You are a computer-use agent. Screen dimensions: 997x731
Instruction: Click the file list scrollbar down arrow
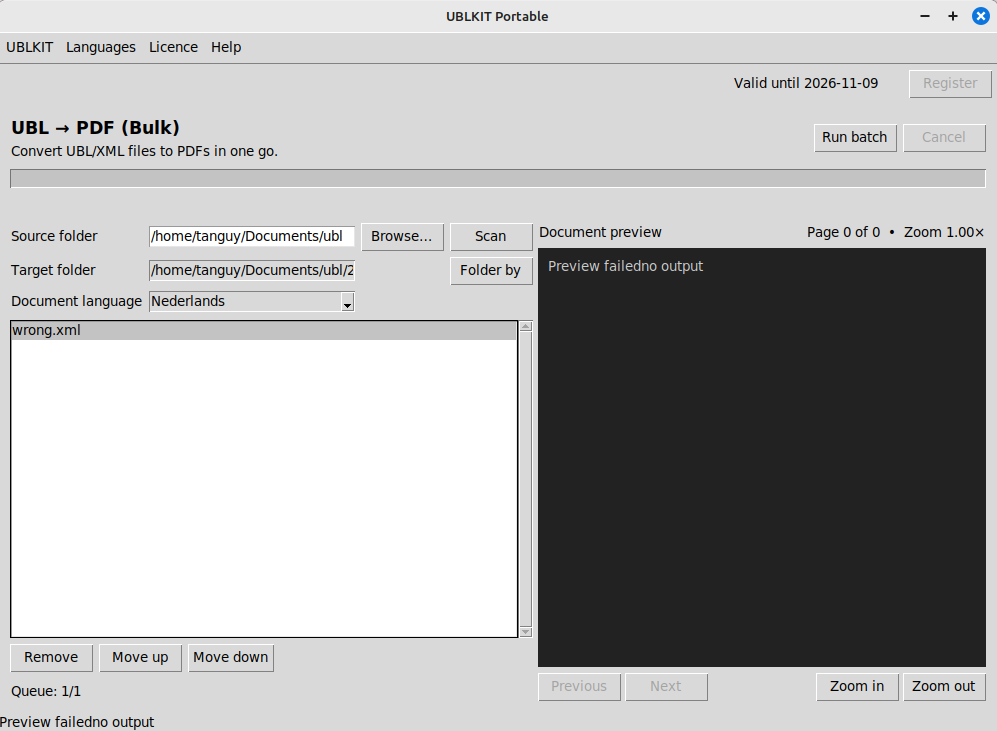[x=525, y=630]
